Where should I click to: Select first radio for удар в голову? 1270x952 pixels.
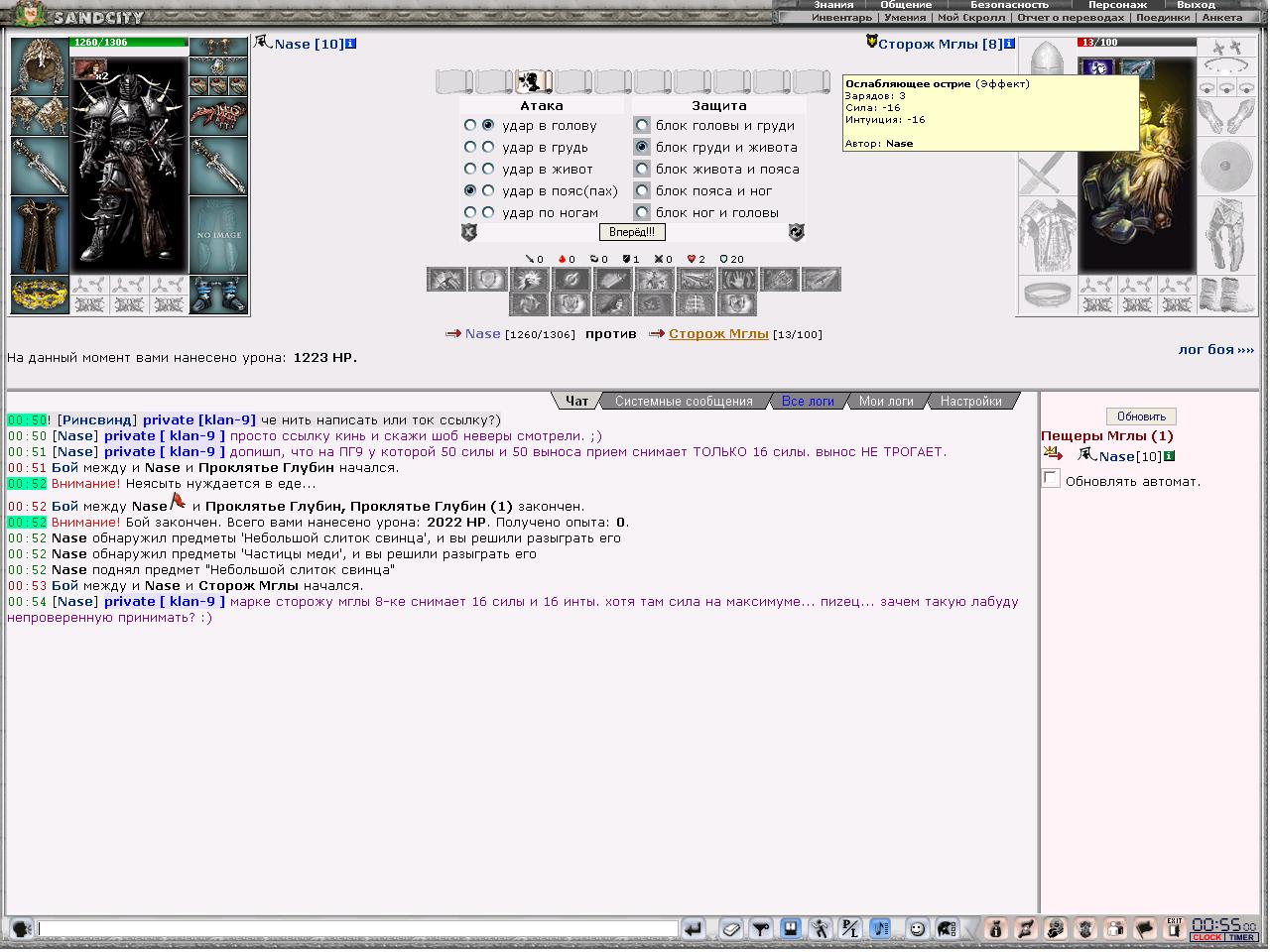coord(470,126)
